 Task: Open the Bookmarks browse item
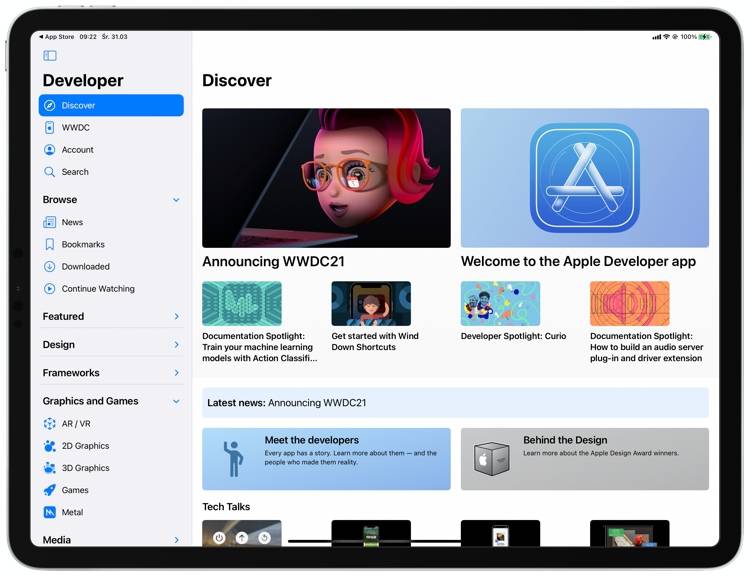click(111, 244)
